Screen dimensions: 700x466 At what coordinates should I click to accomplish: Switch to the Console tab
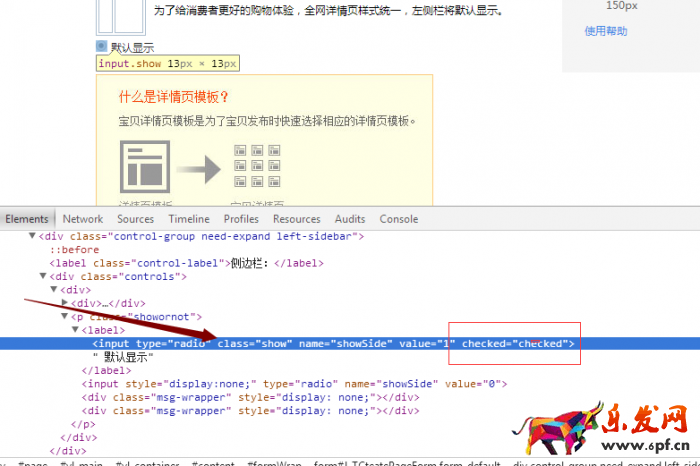(399, 219)
